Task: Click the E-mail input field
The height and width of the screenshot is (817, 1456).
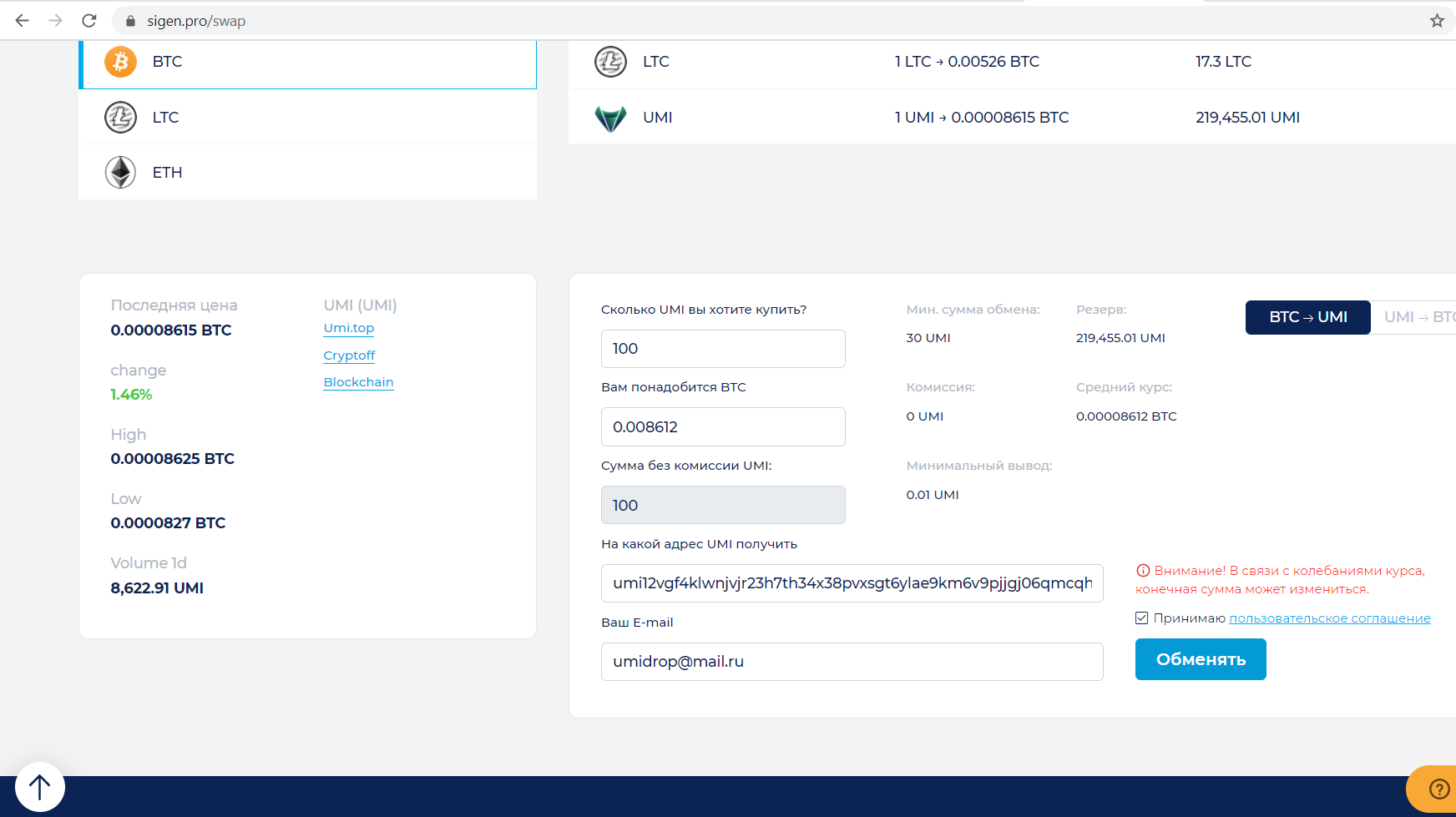Action: [x=852, y=662]
